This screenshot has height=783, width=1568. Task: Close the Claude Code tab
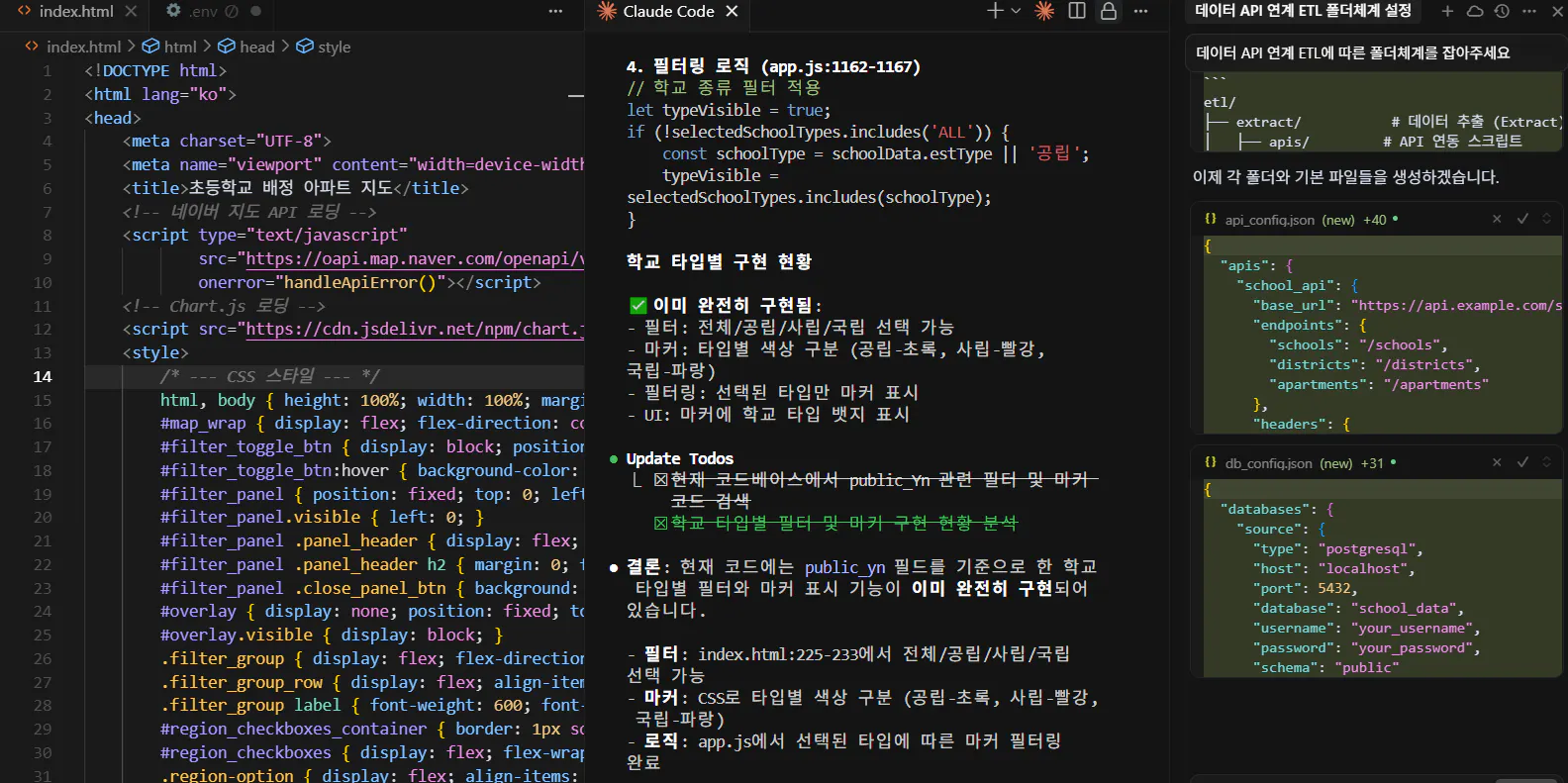(732, 11)
